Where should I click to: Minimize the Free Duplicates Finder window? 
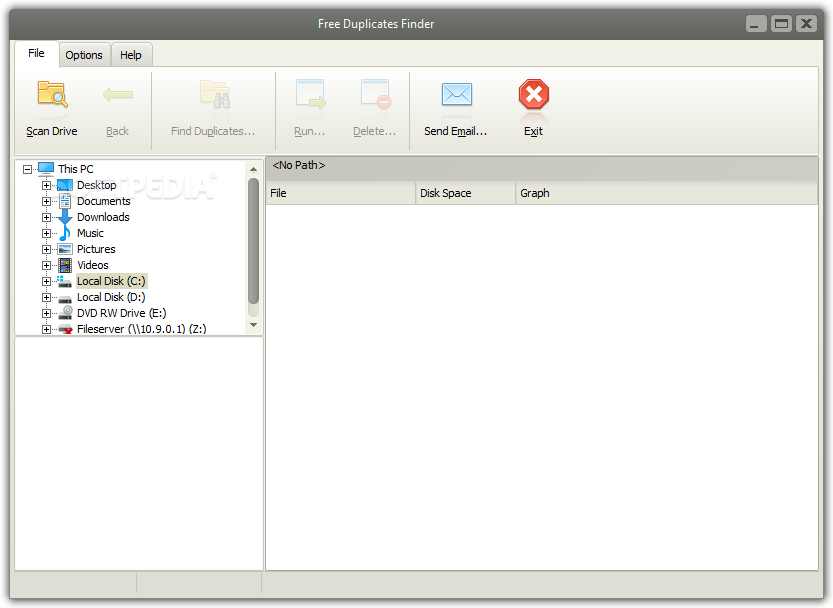coord(755,23)
